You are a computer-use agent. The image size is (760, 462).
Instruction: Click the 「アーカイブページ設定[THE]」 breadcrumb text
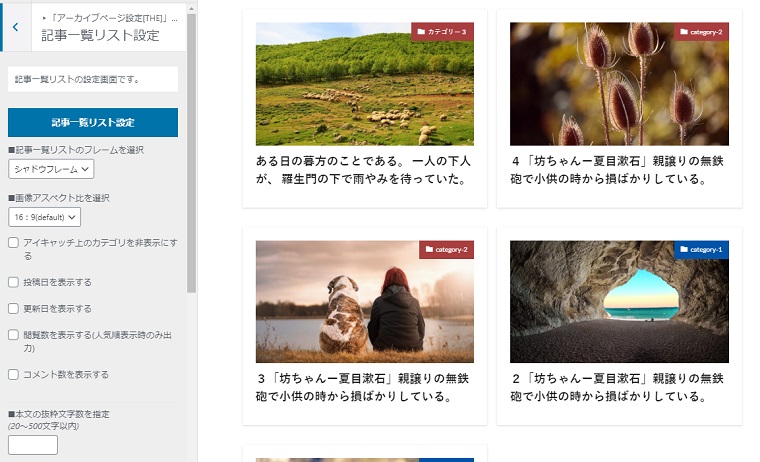click(x=110, y=18)
